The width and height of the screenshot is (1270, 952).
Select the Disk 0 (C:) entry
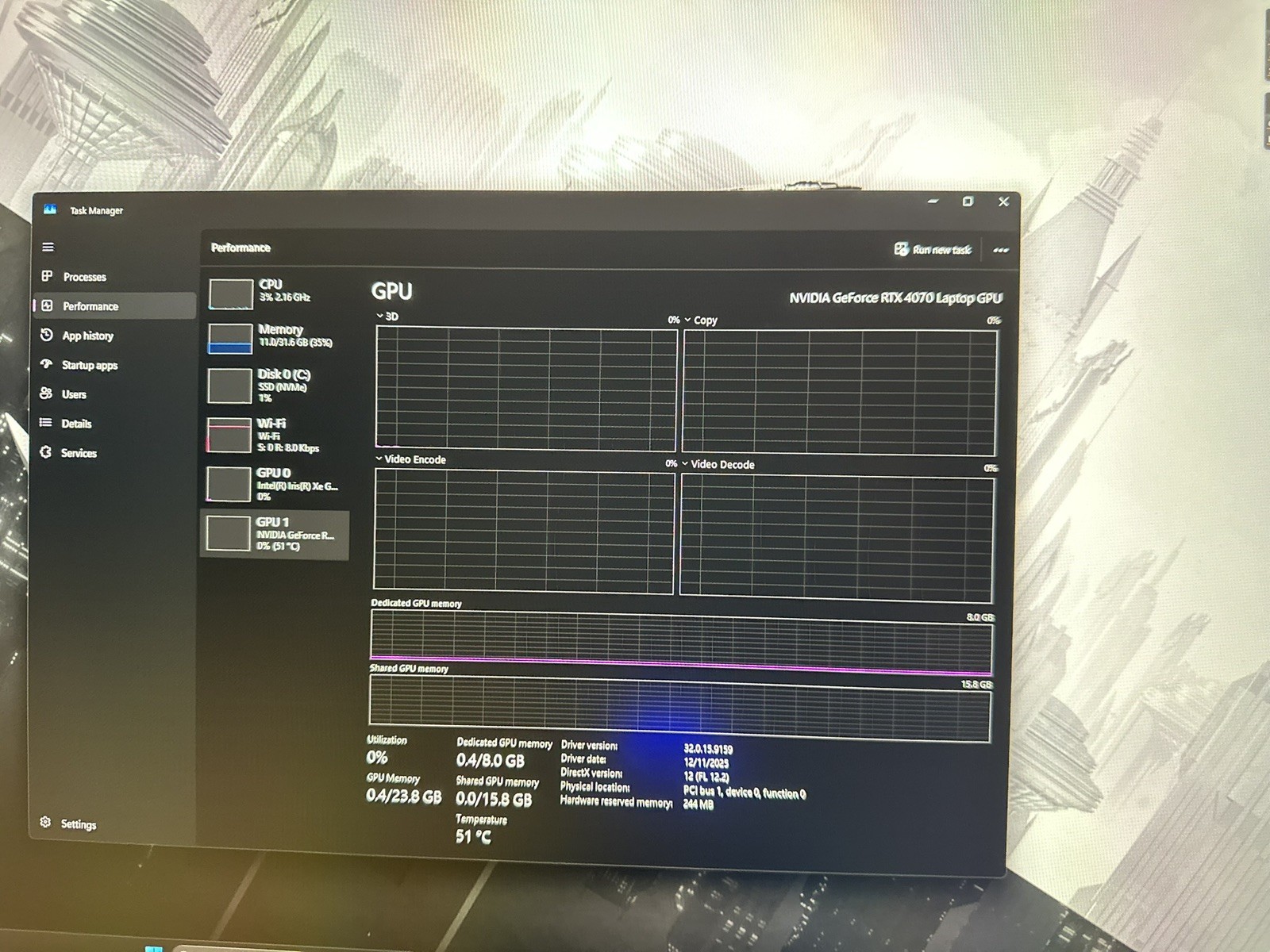click(275, 385)
